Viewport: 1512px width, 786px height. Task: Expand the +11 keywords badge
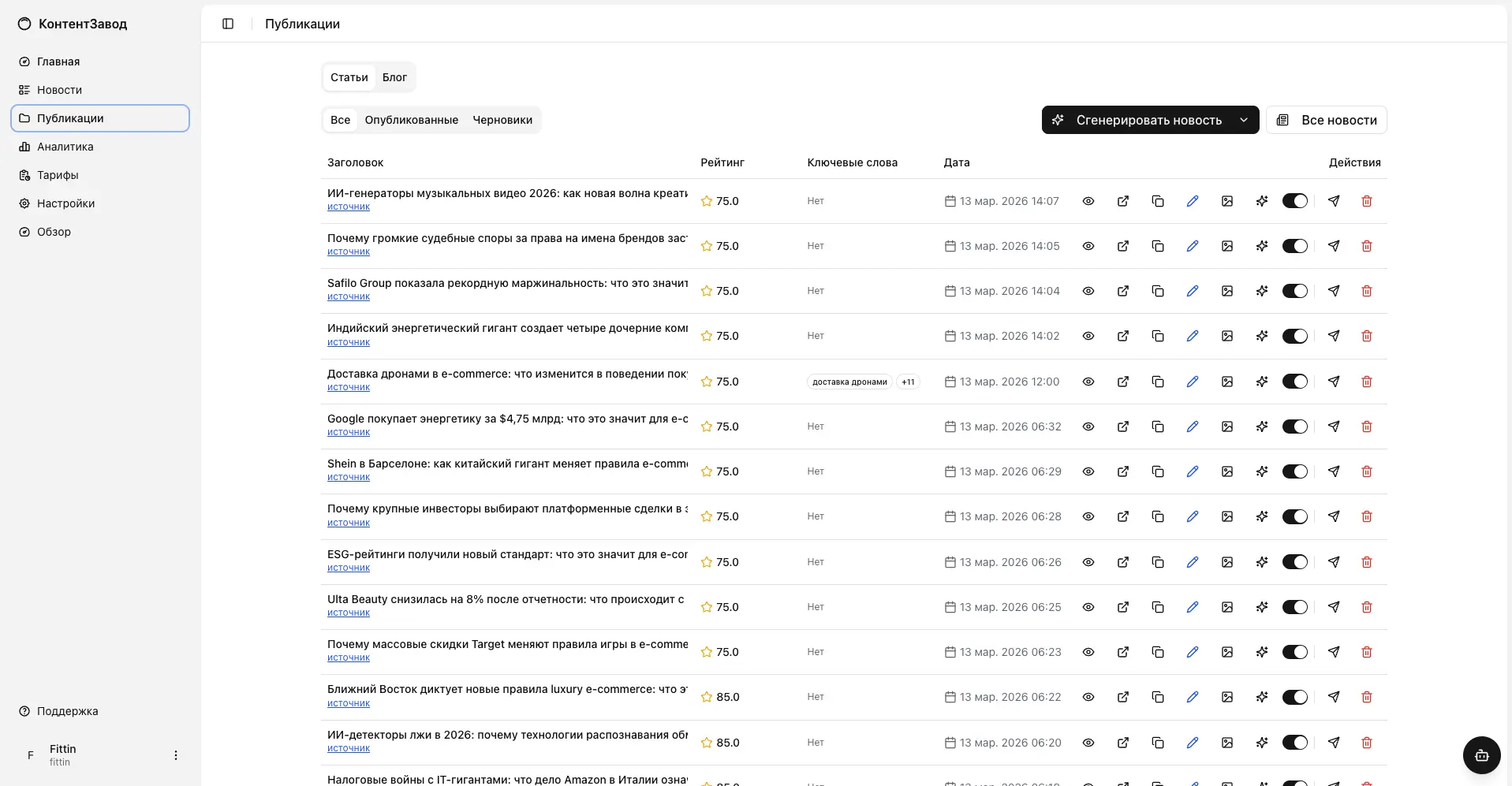[x=908, y=382]
